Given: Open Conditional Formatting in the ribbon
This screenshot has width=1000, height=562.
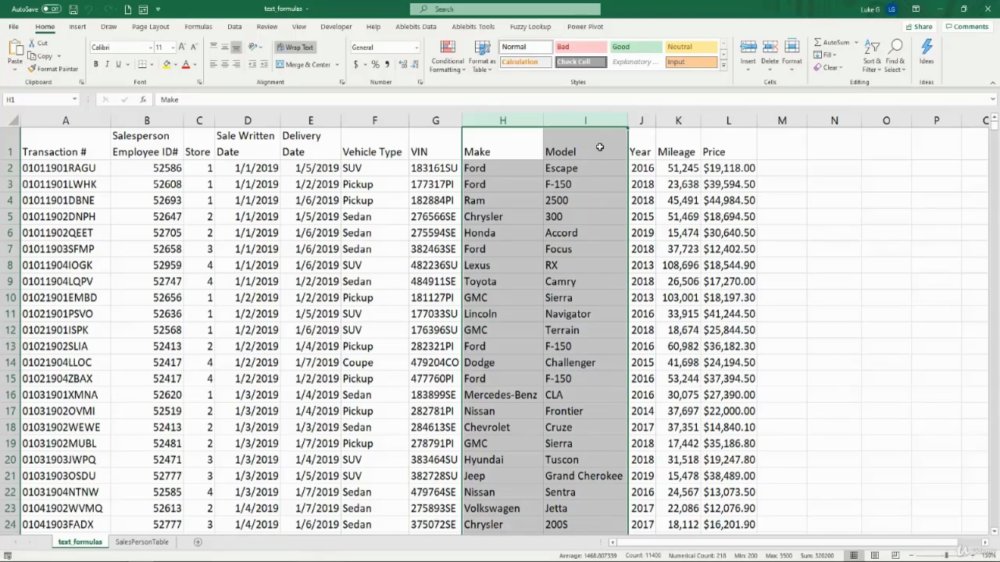Looking at the screenshot, I should point(448,56).
